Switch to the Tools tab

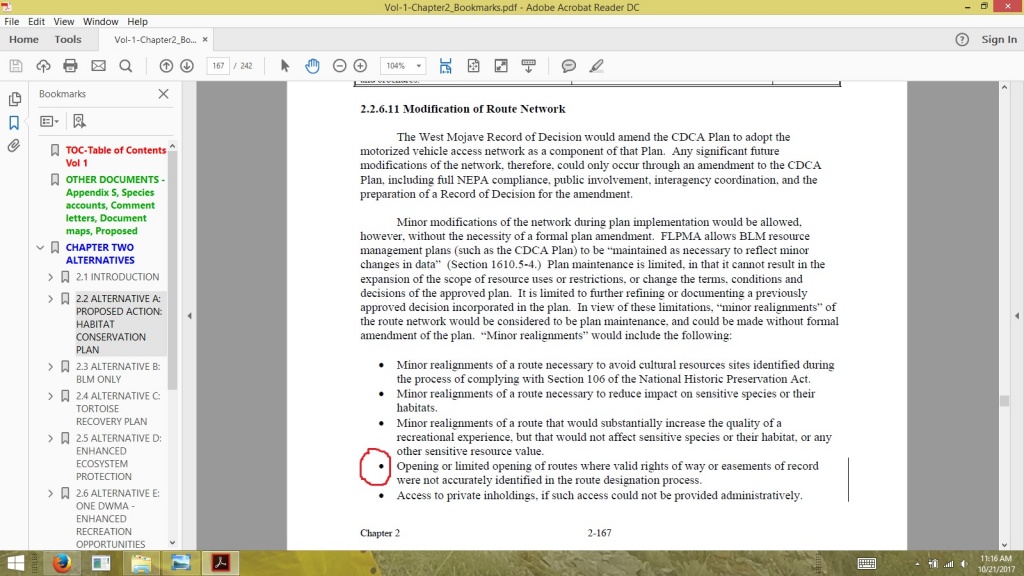pos(68,39)
